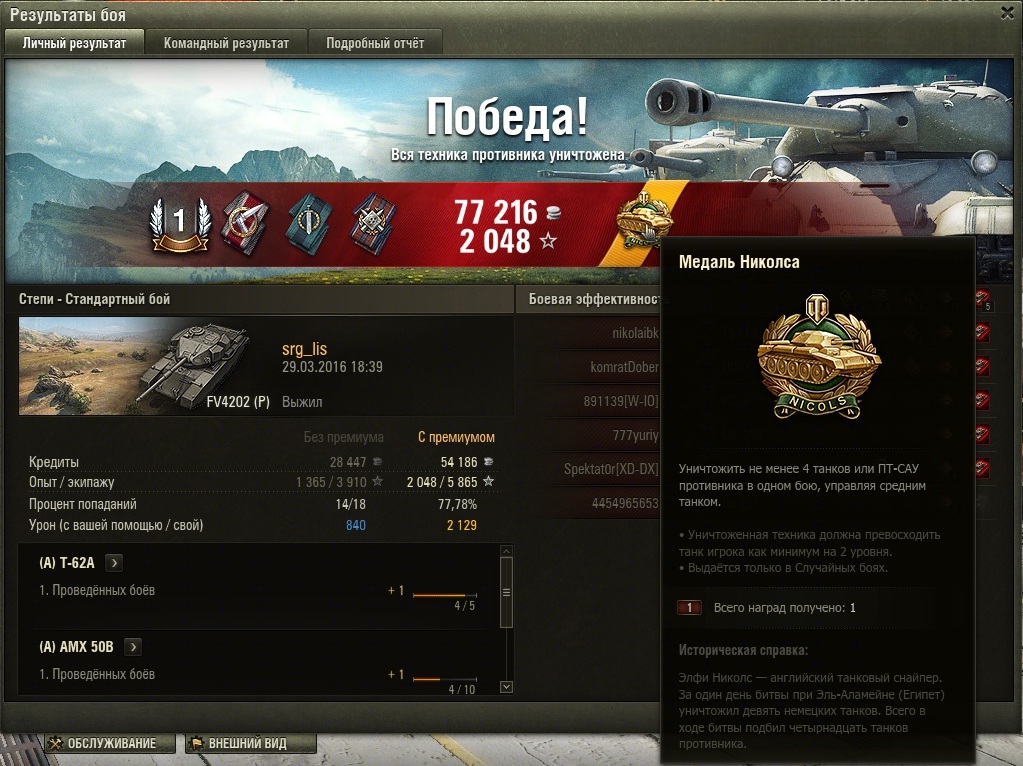This screenshot has width=1023, height=766.
Task: Click the blue-red ribbon with cross medal
Action: click(374, 223)
